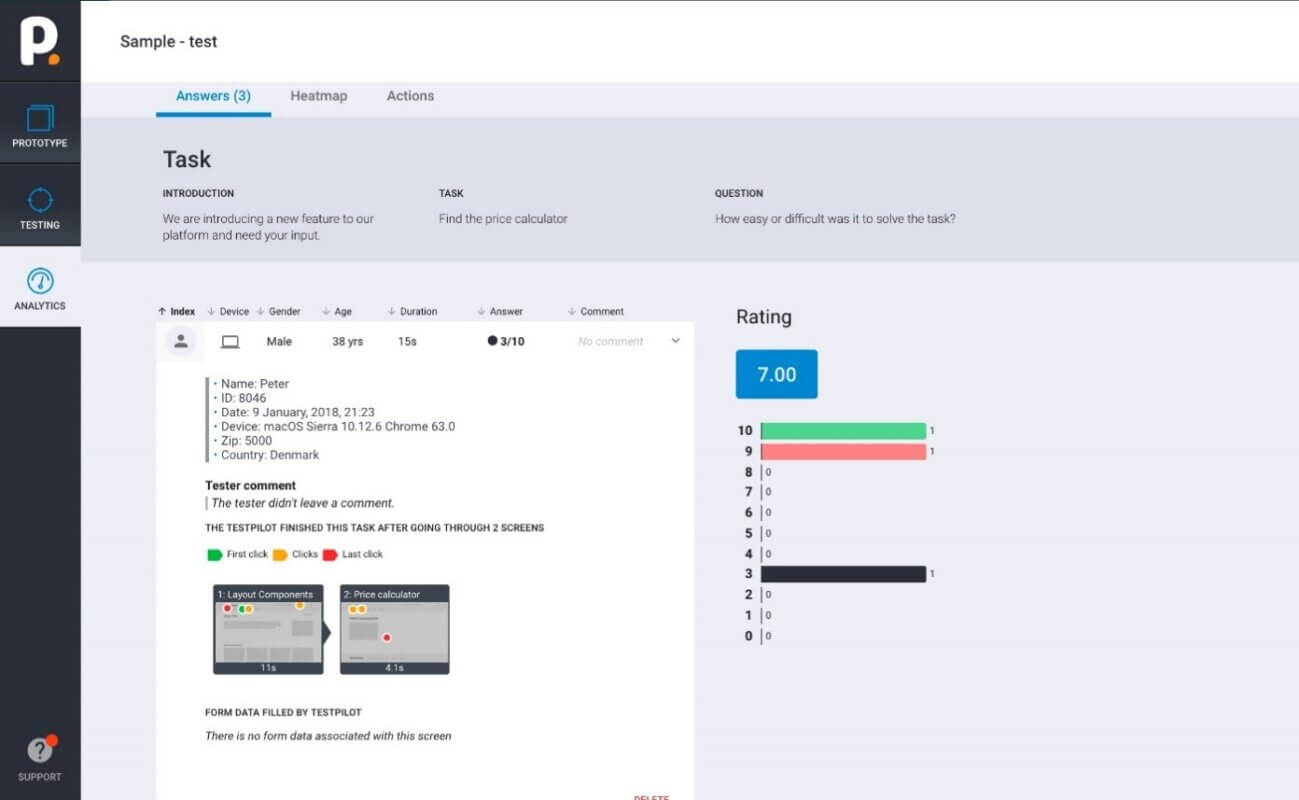Click the green rating 10 bar

tap(843, 431)
